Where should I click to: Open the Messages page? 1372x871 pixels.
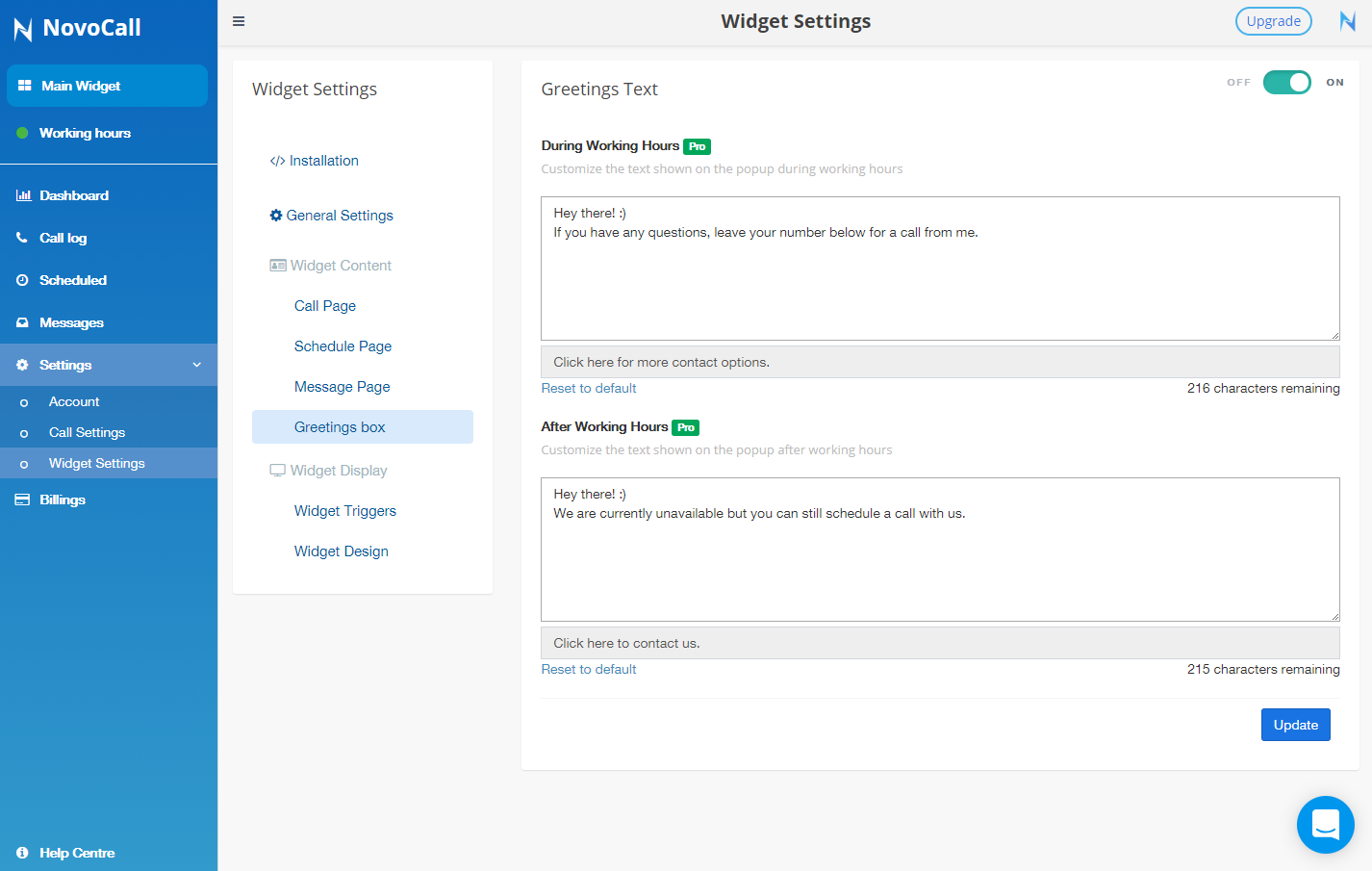71,322
